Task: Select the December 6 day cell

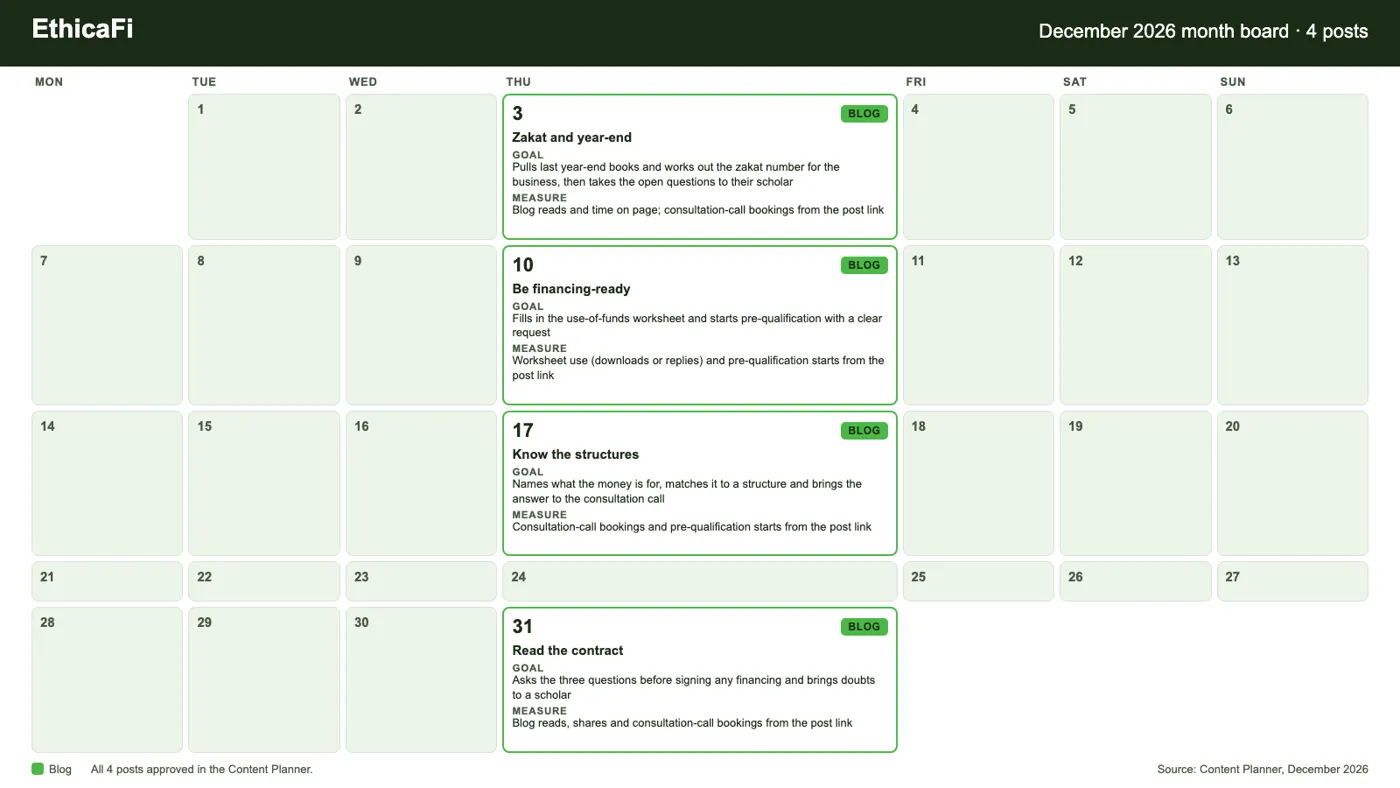Action: 1293,167
